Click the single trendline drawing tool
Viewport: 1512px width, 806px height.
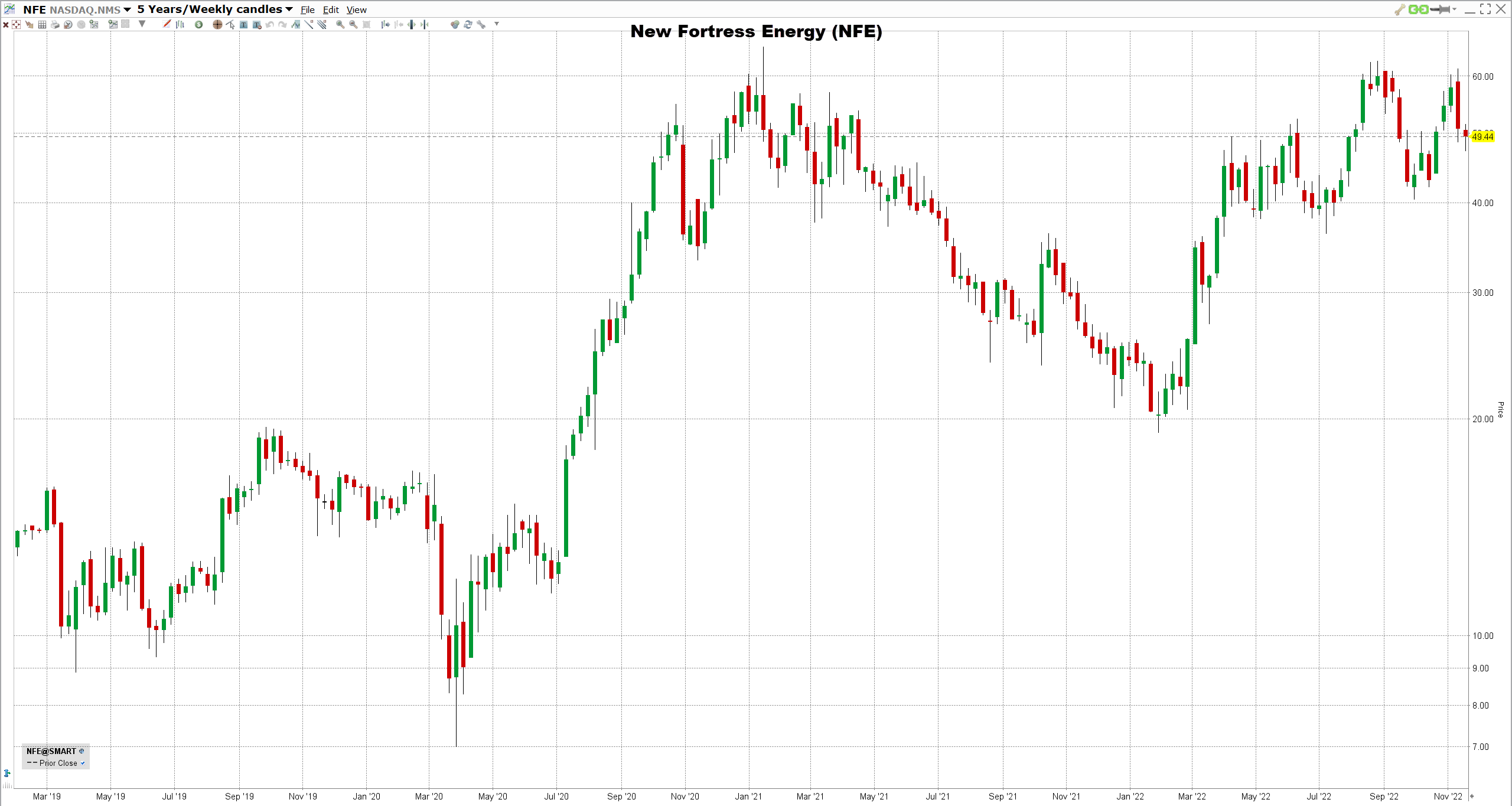309,24
